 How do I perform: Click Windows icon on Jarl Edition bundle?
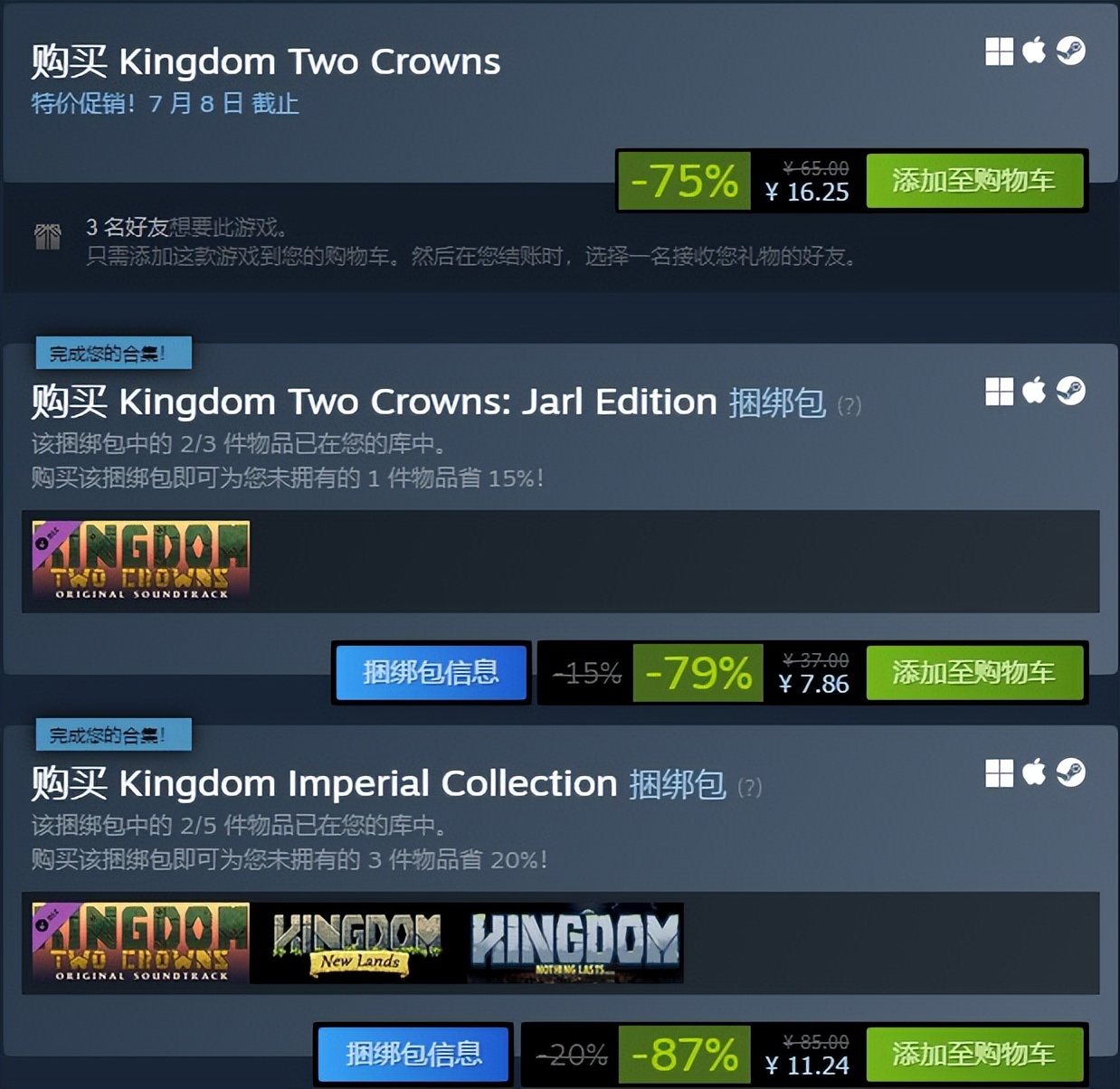[999, 392]
